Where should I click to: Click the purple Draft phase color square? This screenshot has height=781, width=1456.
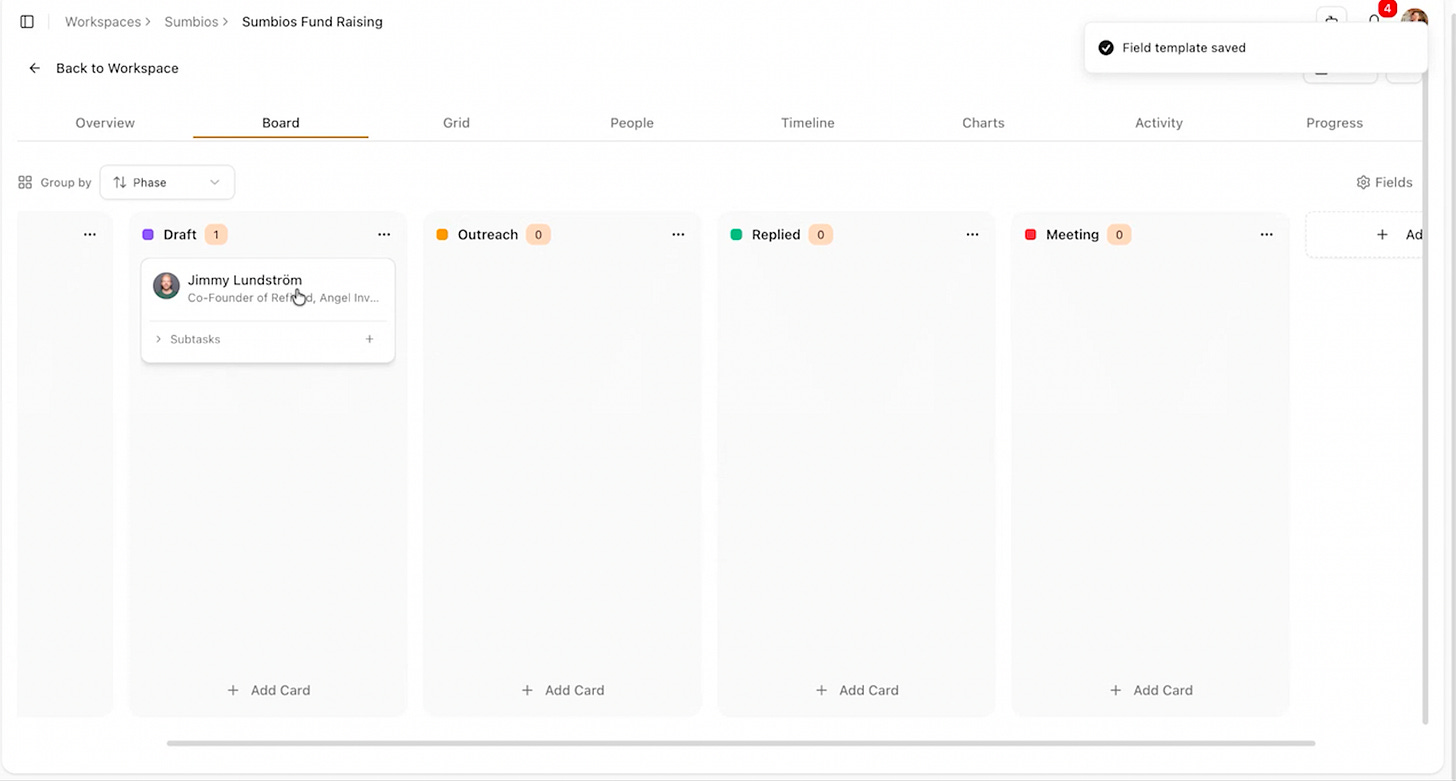[x=148, y=234]
